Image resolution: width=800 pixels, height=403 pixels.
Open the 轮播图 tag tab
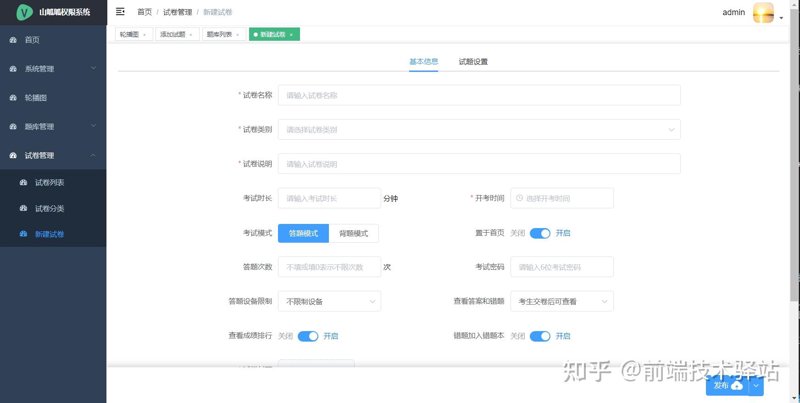[134, 34]
